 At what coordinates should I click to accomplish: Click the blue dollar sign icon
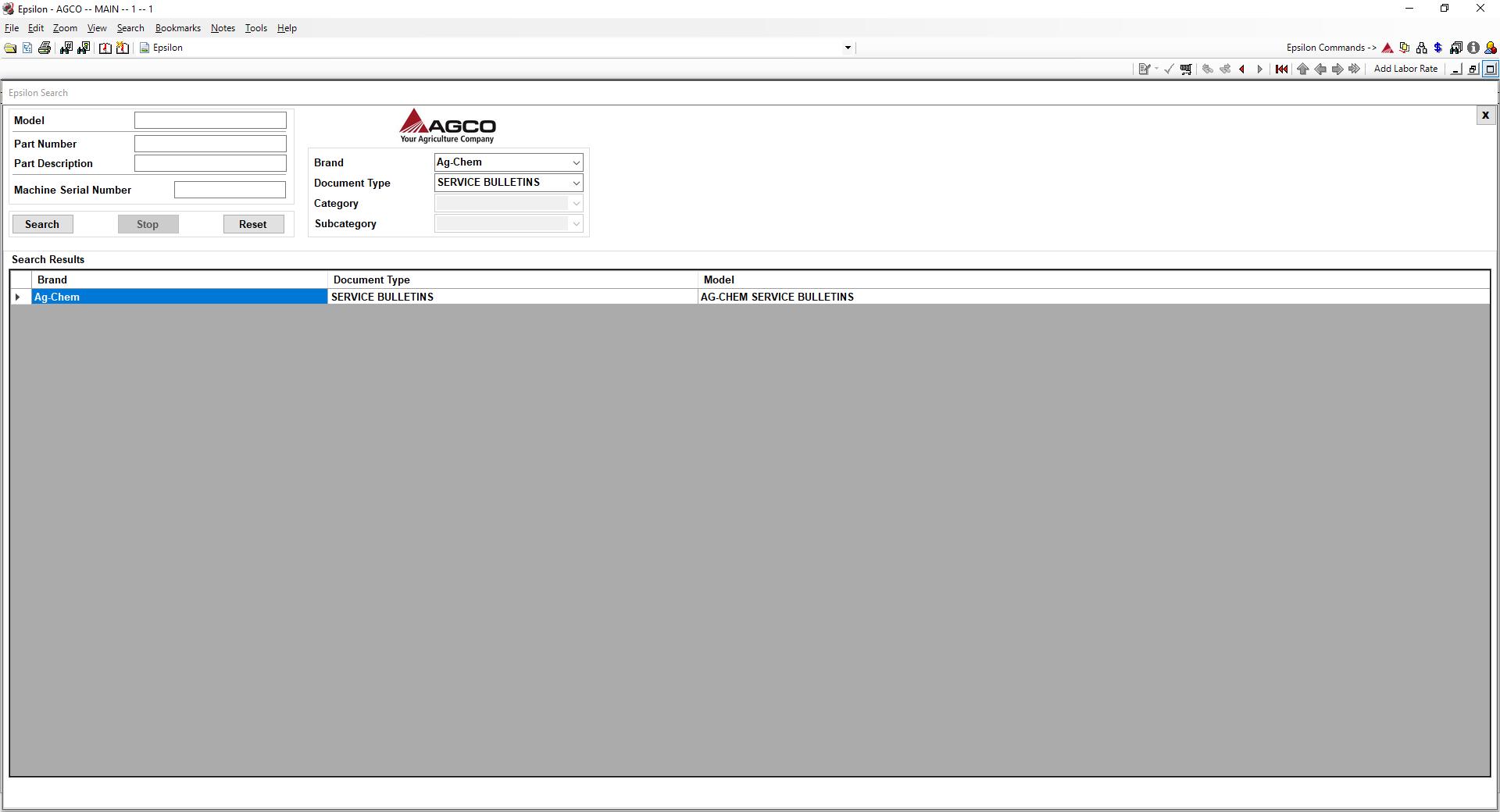[x=1437, y=48]
